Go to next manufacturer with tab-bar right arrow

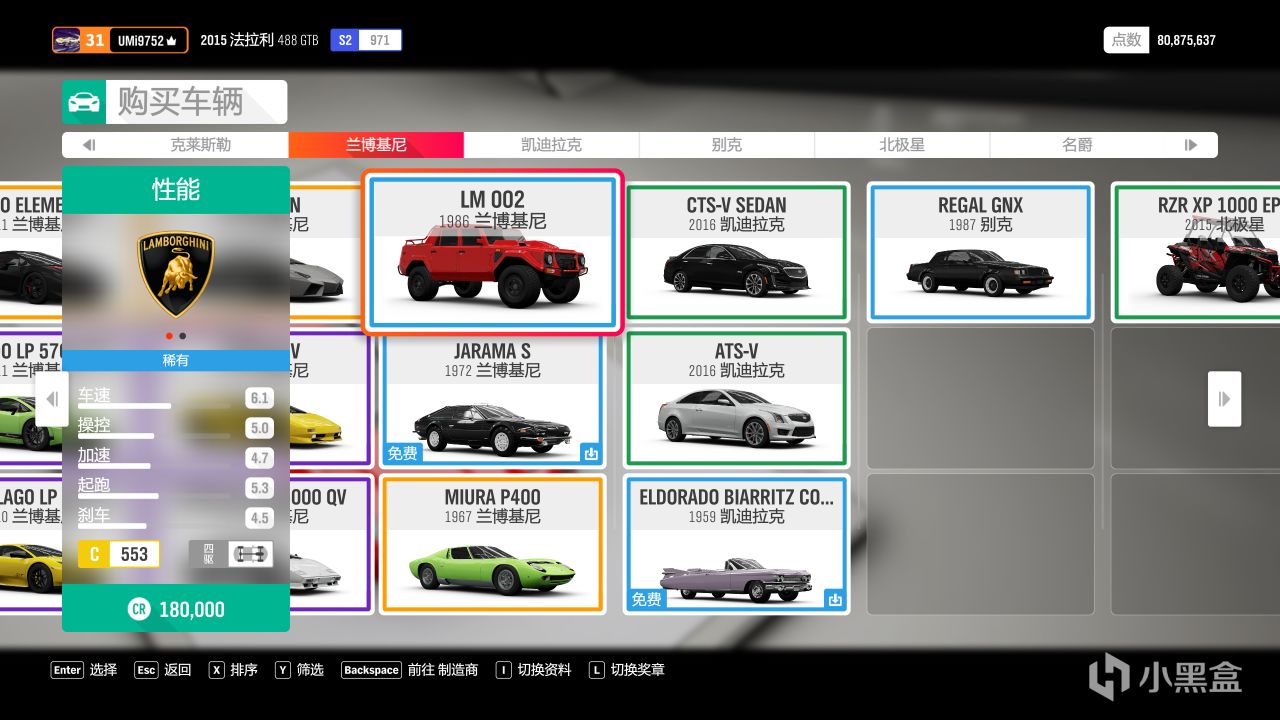(x=1190, y=145)
